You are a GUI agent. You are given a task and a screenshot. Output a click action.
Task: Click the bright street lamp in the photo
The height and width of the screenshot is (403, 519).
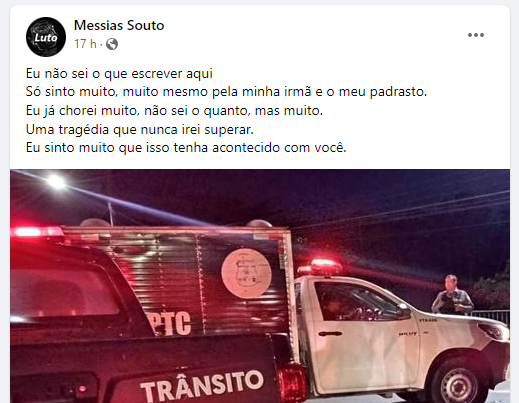click(x=56, y=181)
